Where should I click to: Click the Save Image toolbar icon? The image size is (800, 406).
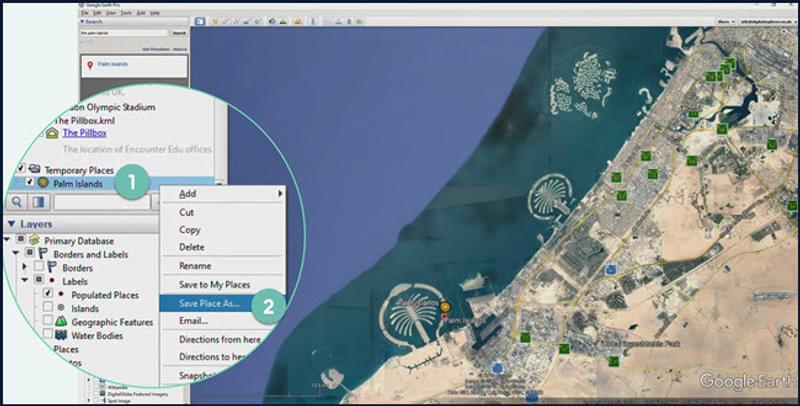349,21
